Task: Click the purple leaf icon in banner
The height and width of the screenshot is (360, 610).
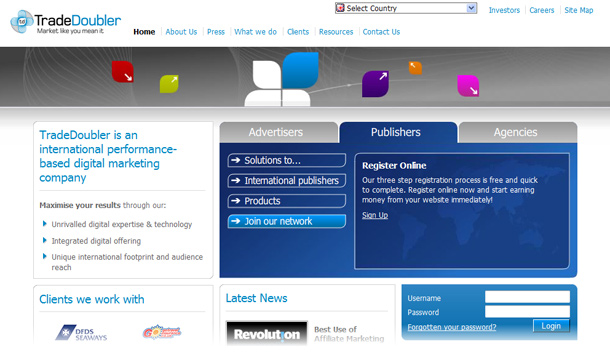Action: [x=375, y=84]
